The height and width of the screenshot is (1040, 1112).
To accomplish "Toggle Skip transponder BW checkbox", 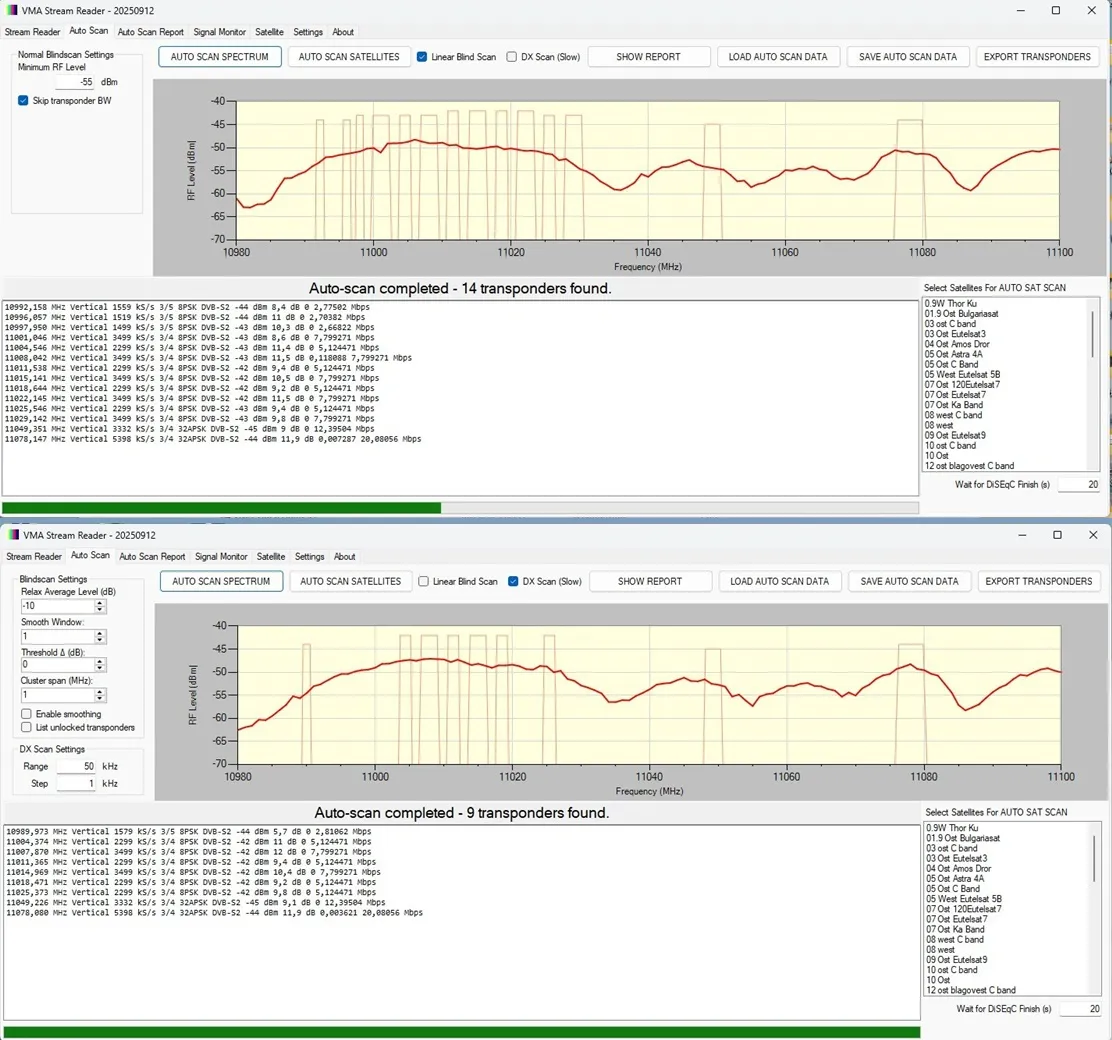I will click(23, 101).
